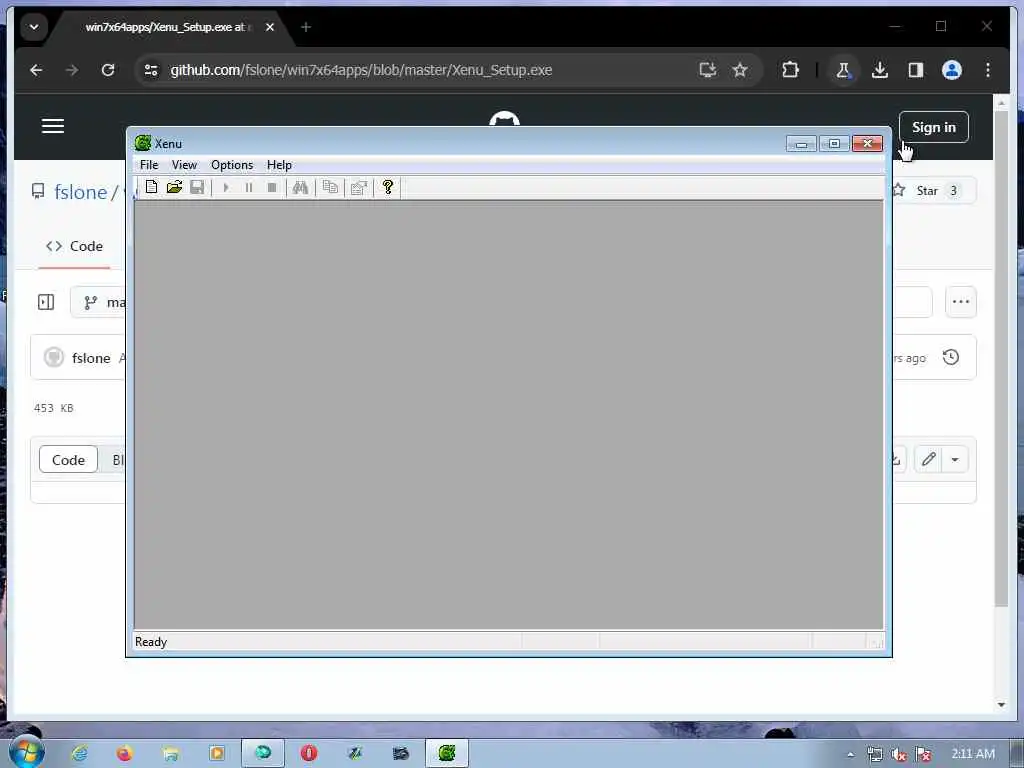Show hidden system tray icons arrow
Viewport: 1024px width, 768px height.
click(x=850, y=754)
